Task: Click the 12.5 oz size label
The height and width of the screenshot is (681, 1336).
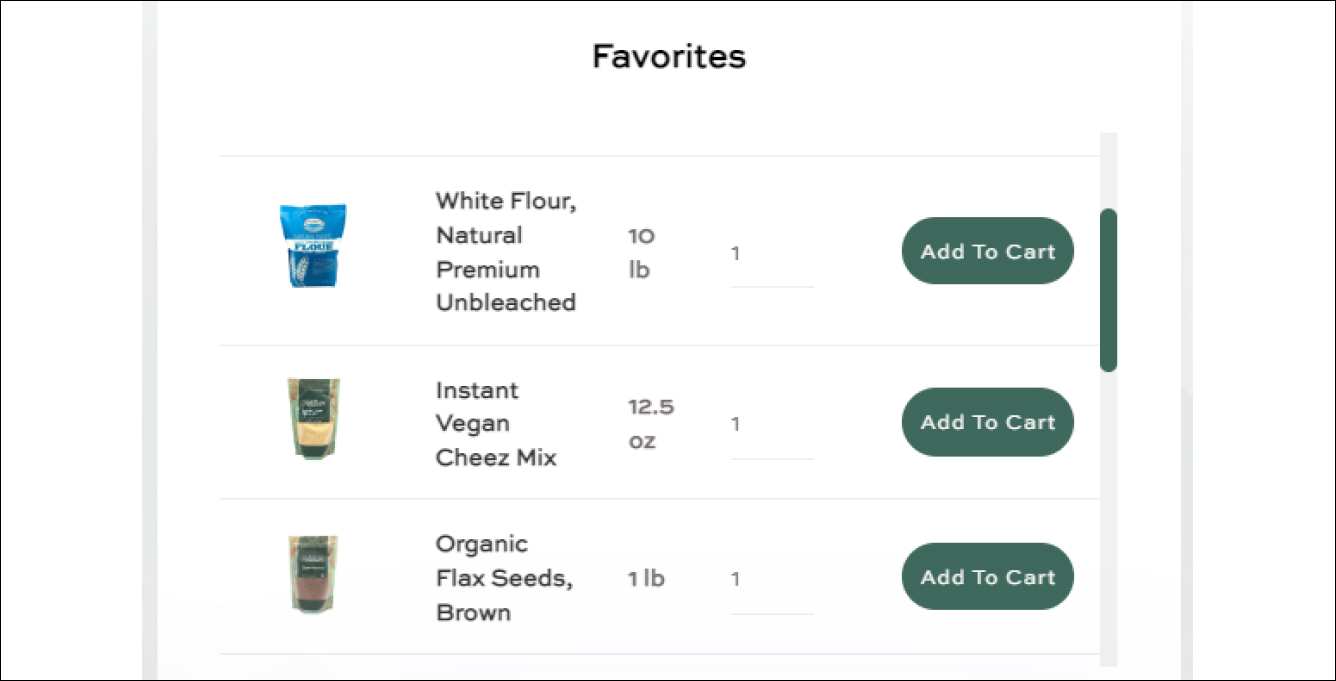Action: (651, 424)
